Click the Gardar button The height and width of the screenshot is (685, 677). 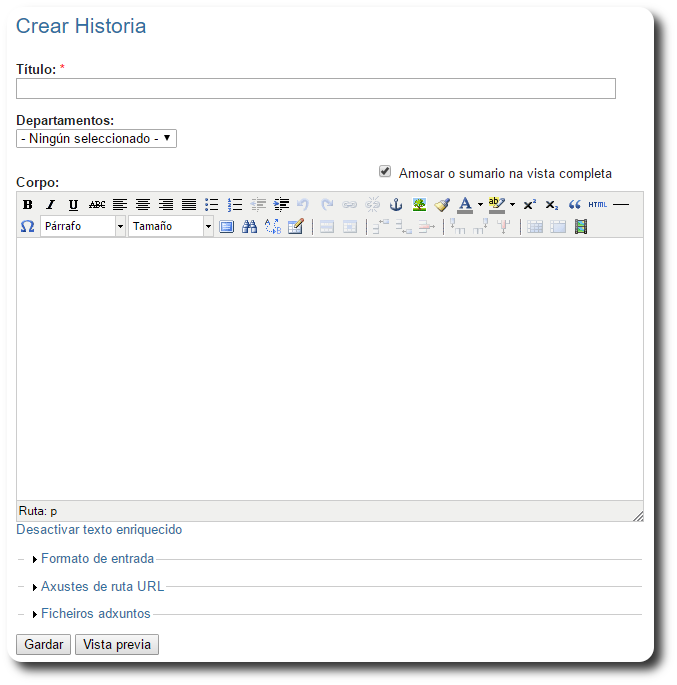coord(44,645)
